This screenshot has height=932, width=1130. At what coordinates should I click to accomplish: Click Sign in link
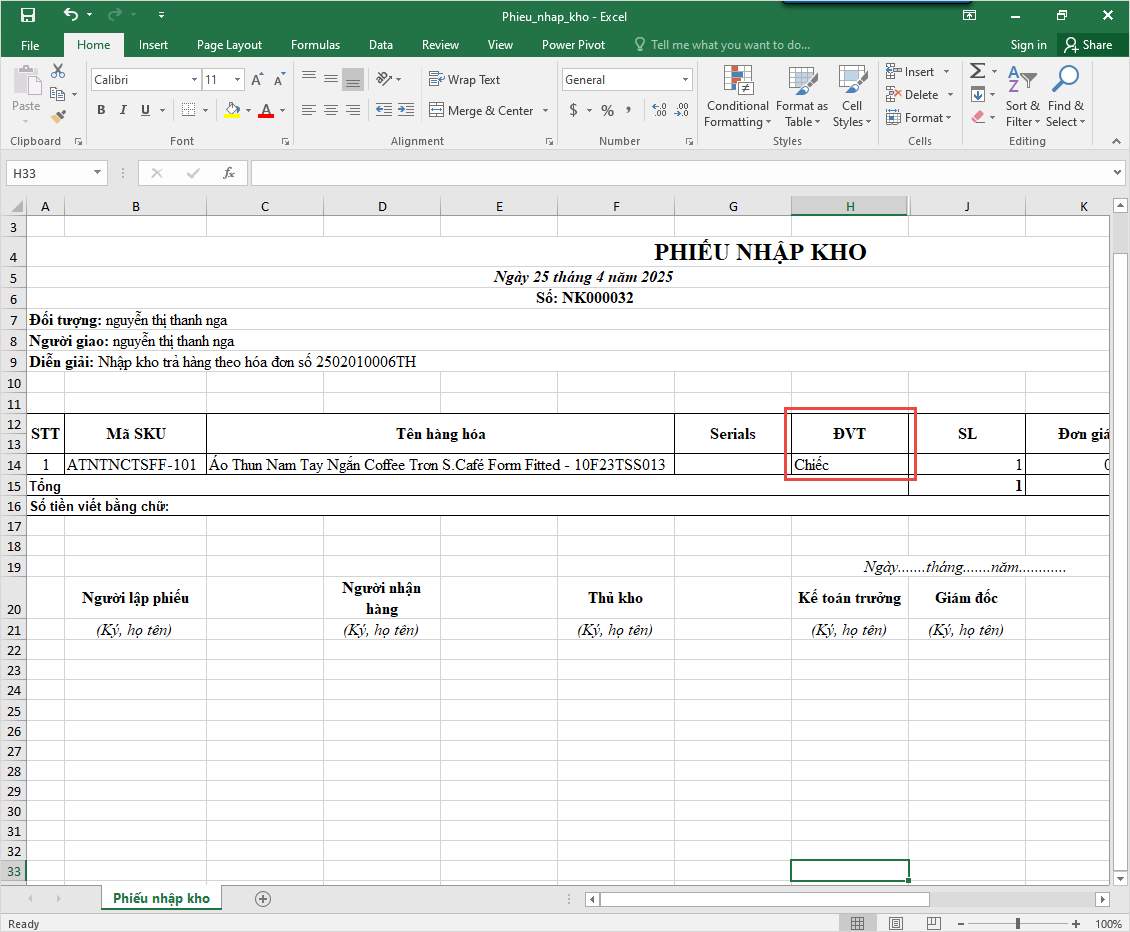(x=1028, y=45)
